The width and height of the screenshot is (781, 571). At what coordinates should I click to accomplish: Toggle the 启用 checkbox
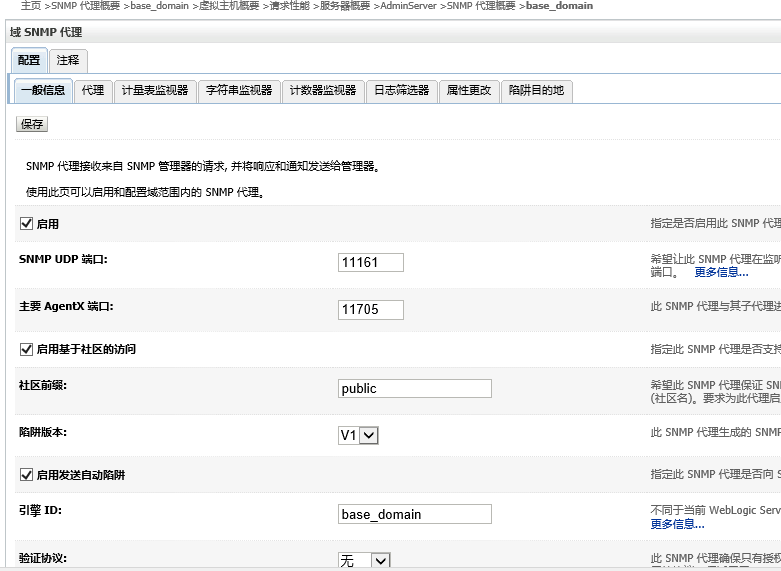point(26,224)
